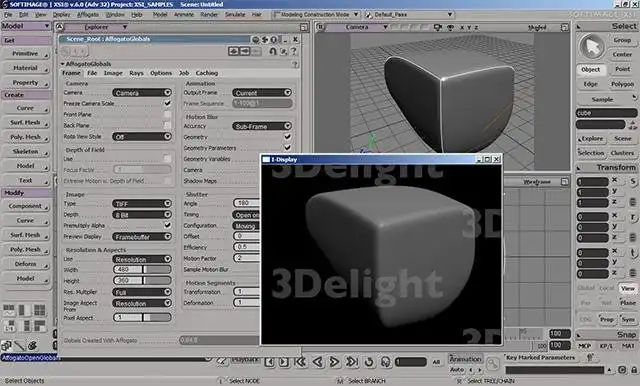Maximize the Camera viewport with corner icon

click(564, 27)
